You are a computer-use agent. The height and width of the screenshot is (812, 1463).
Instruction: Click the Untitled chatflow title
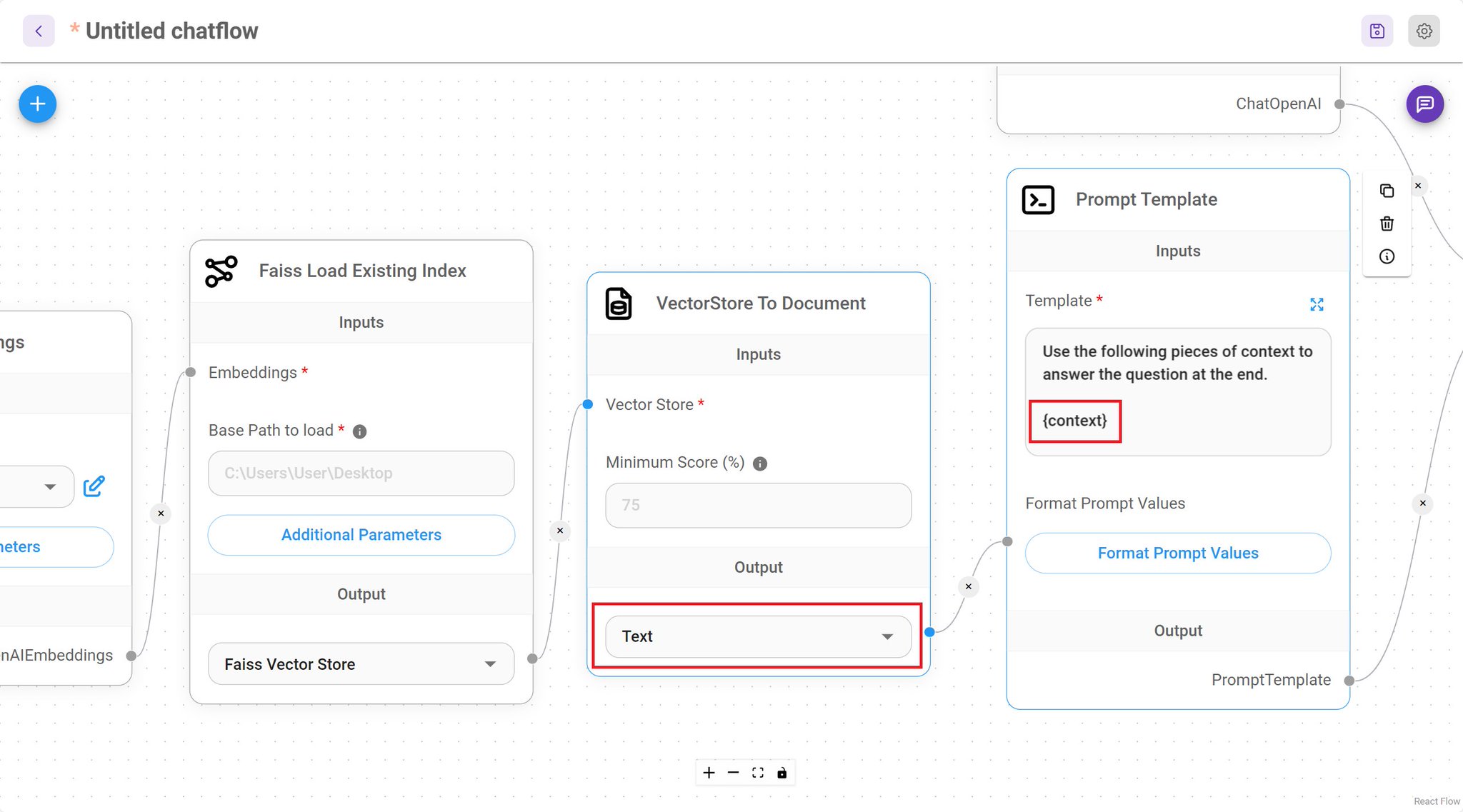[171, 31]
